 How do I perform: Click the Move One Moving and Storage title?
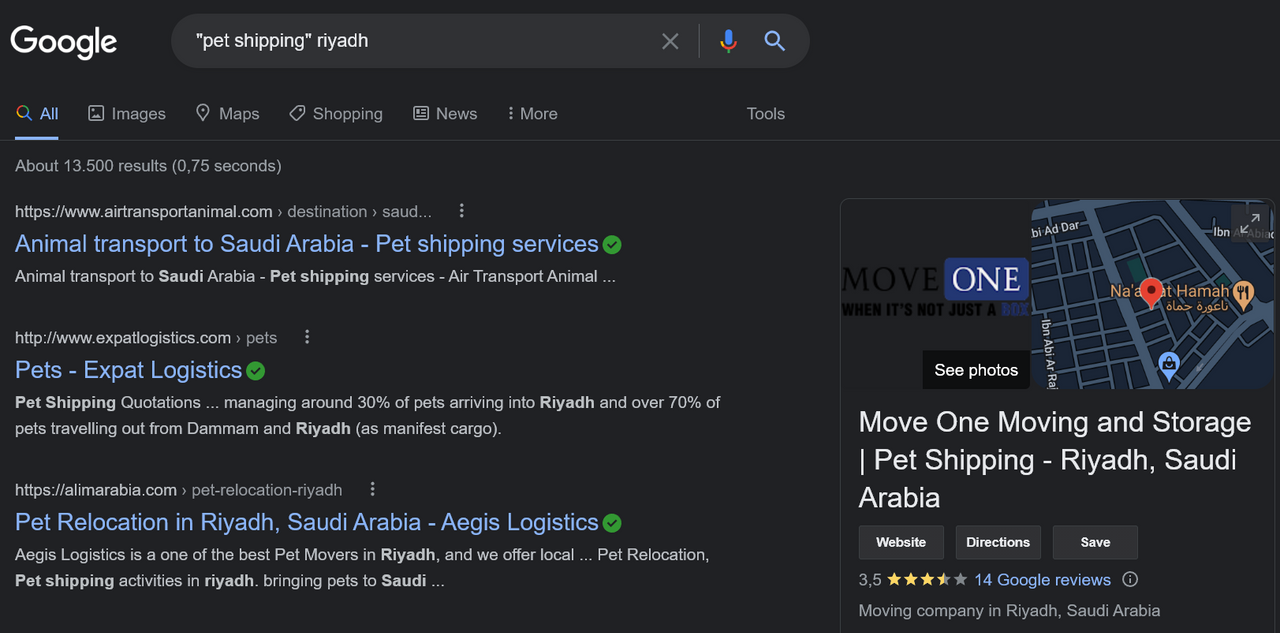point(1055,460)
